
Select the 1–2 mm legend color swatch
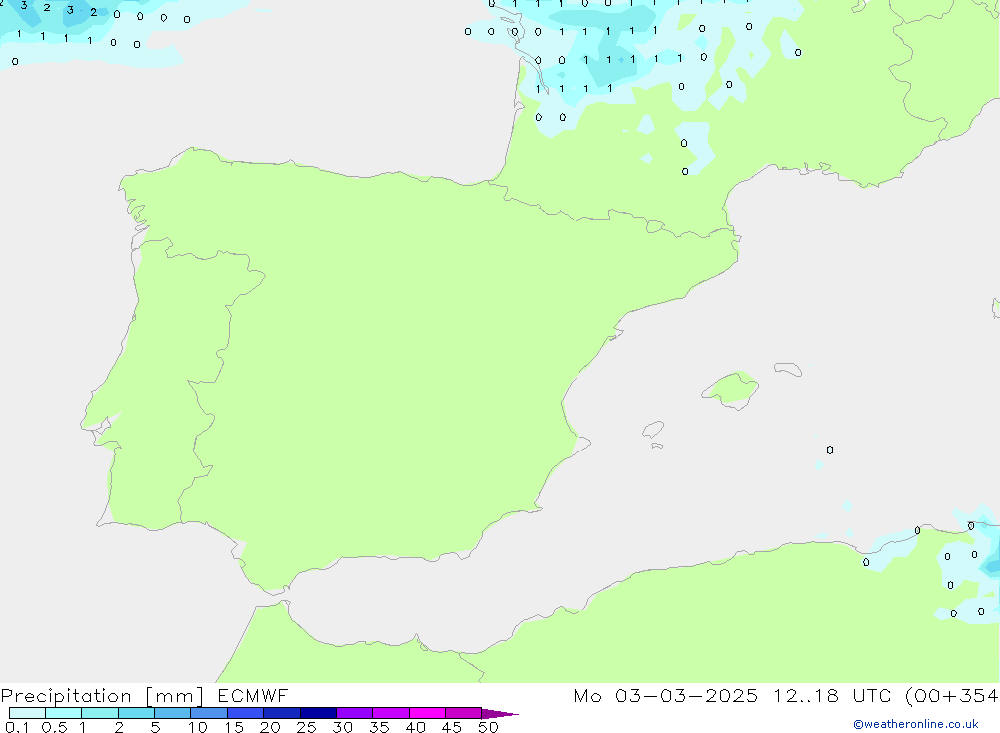pyautogui.click(x=99, y=713)
